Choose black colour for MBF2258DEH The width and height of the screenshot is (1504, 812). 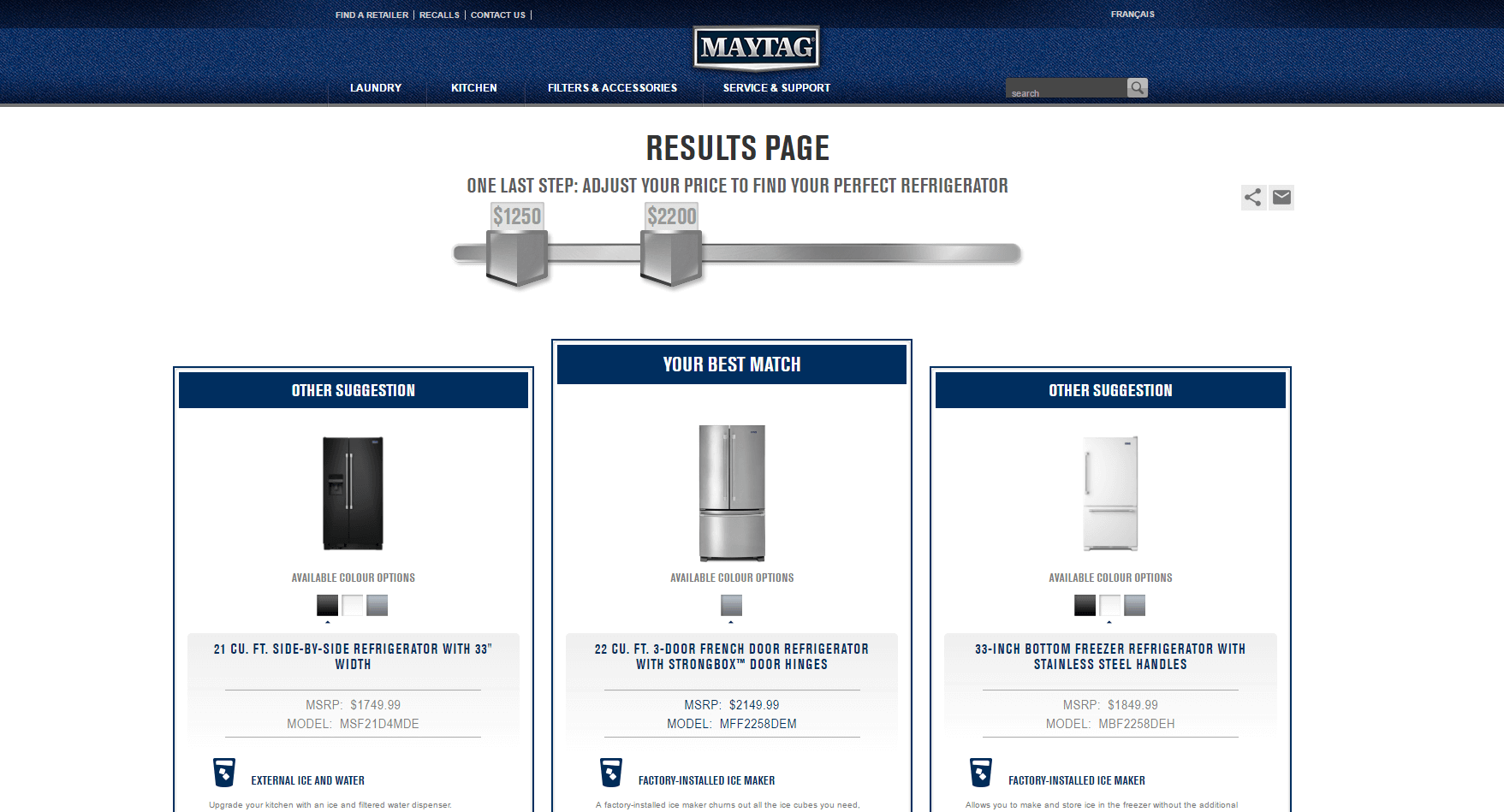click(1085, 605)
